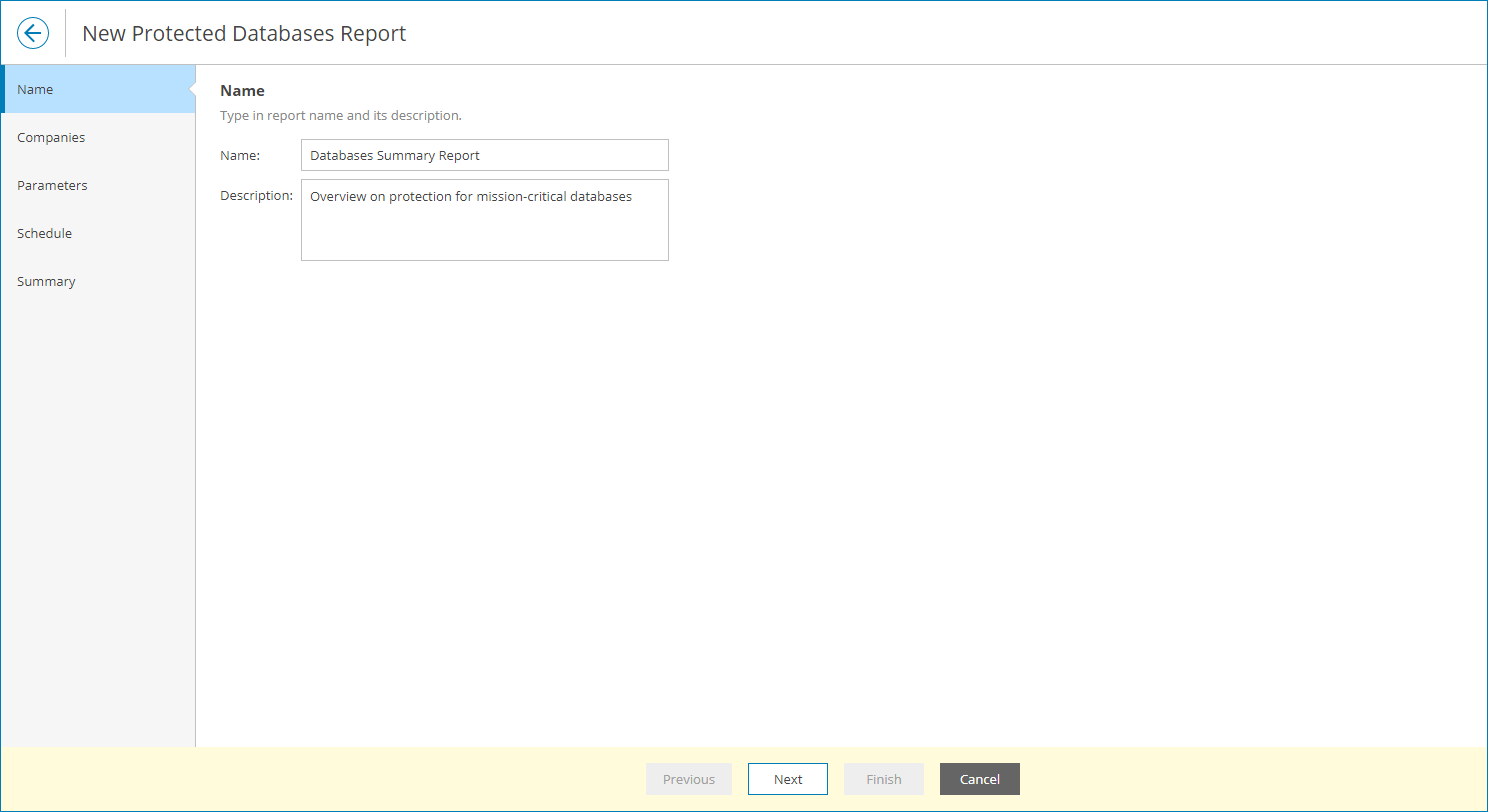The width and height of the screenshot is (1488, 812).
Task: Open the Parameters step
Action: tap(52, 185)
